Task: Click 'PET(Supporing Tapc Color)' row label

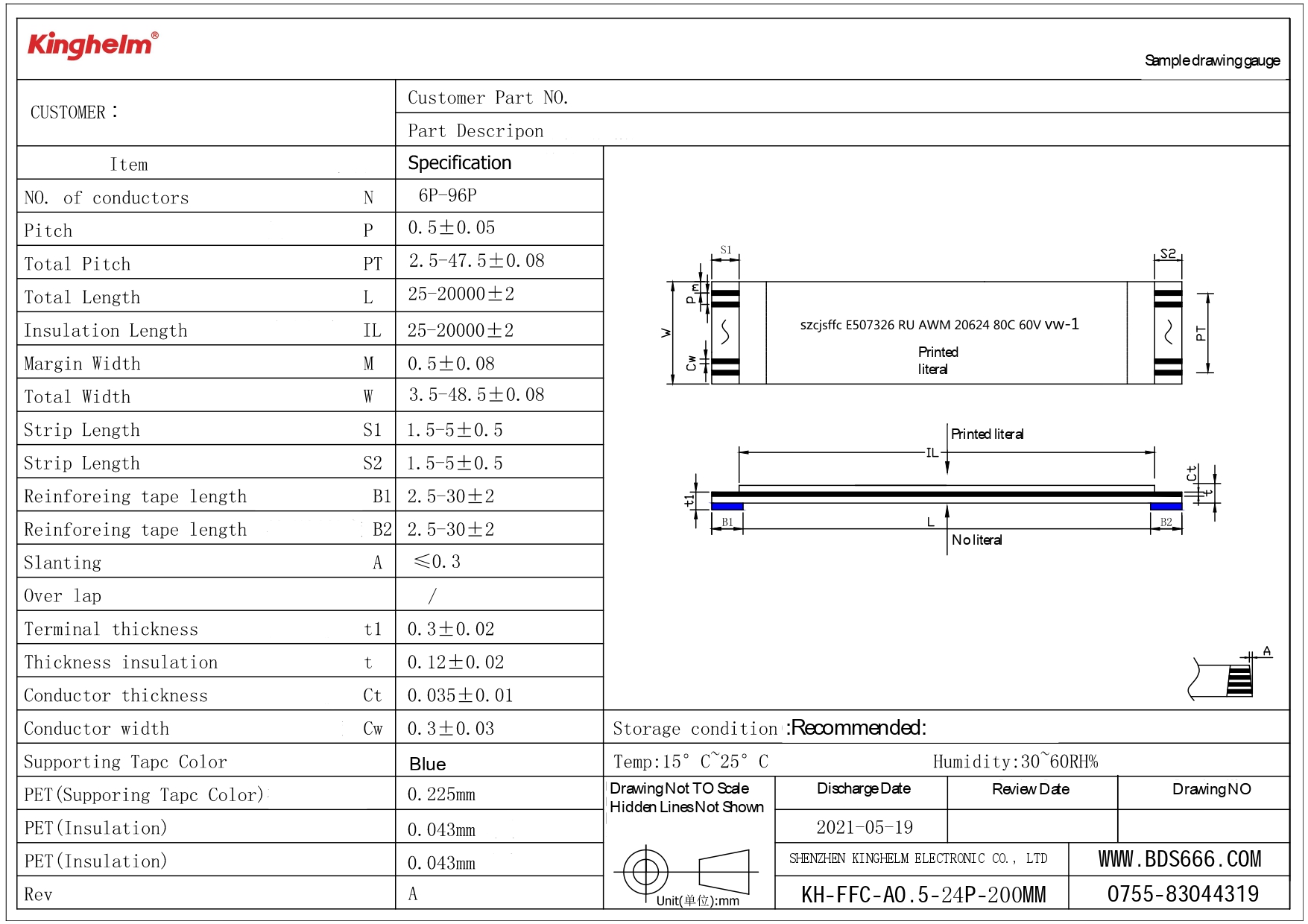Action: pyautogui.click(x=144, y=795)
